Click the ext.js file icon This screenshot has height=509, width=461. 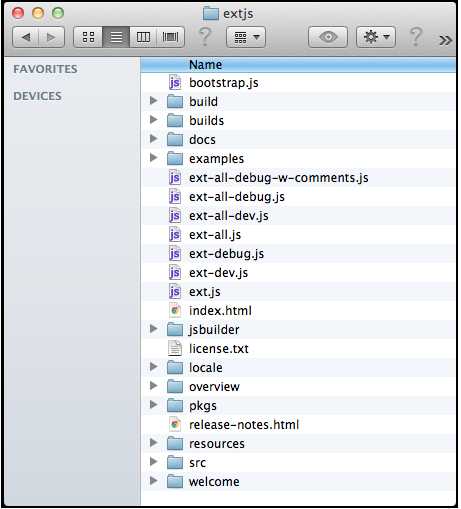(175, 292)
